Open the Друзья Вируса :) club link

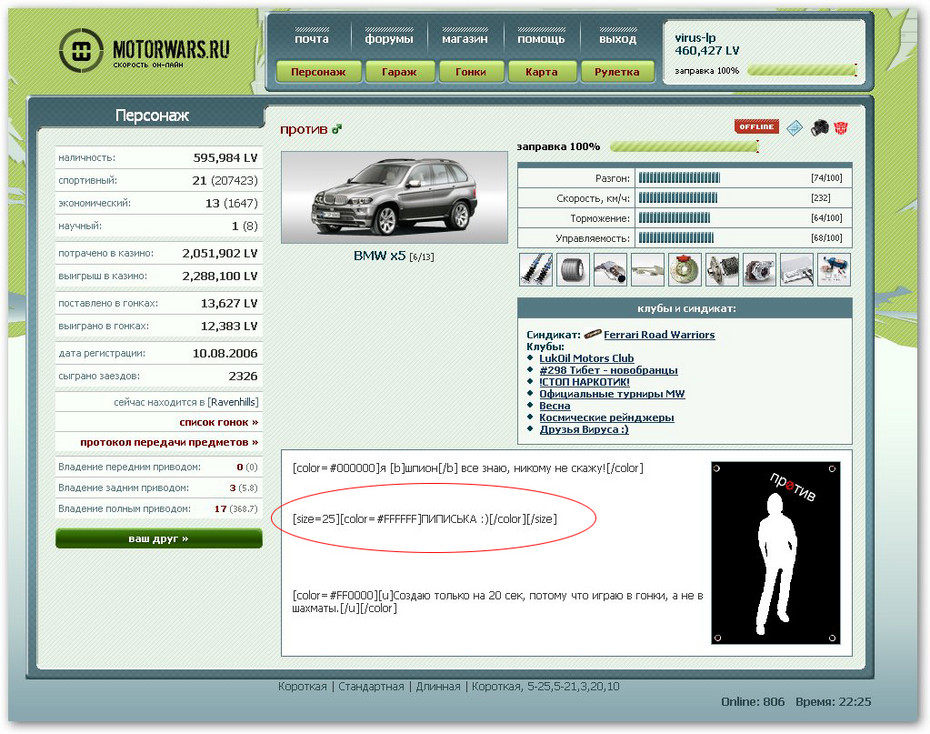[584, 429]
